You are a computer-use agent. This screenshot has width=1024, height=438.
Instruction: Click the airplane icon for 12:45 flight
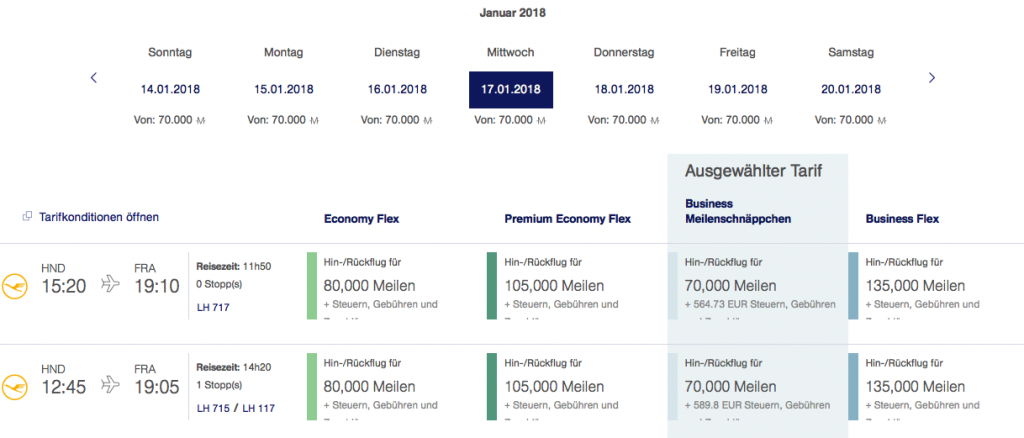[x=111, y=385]
